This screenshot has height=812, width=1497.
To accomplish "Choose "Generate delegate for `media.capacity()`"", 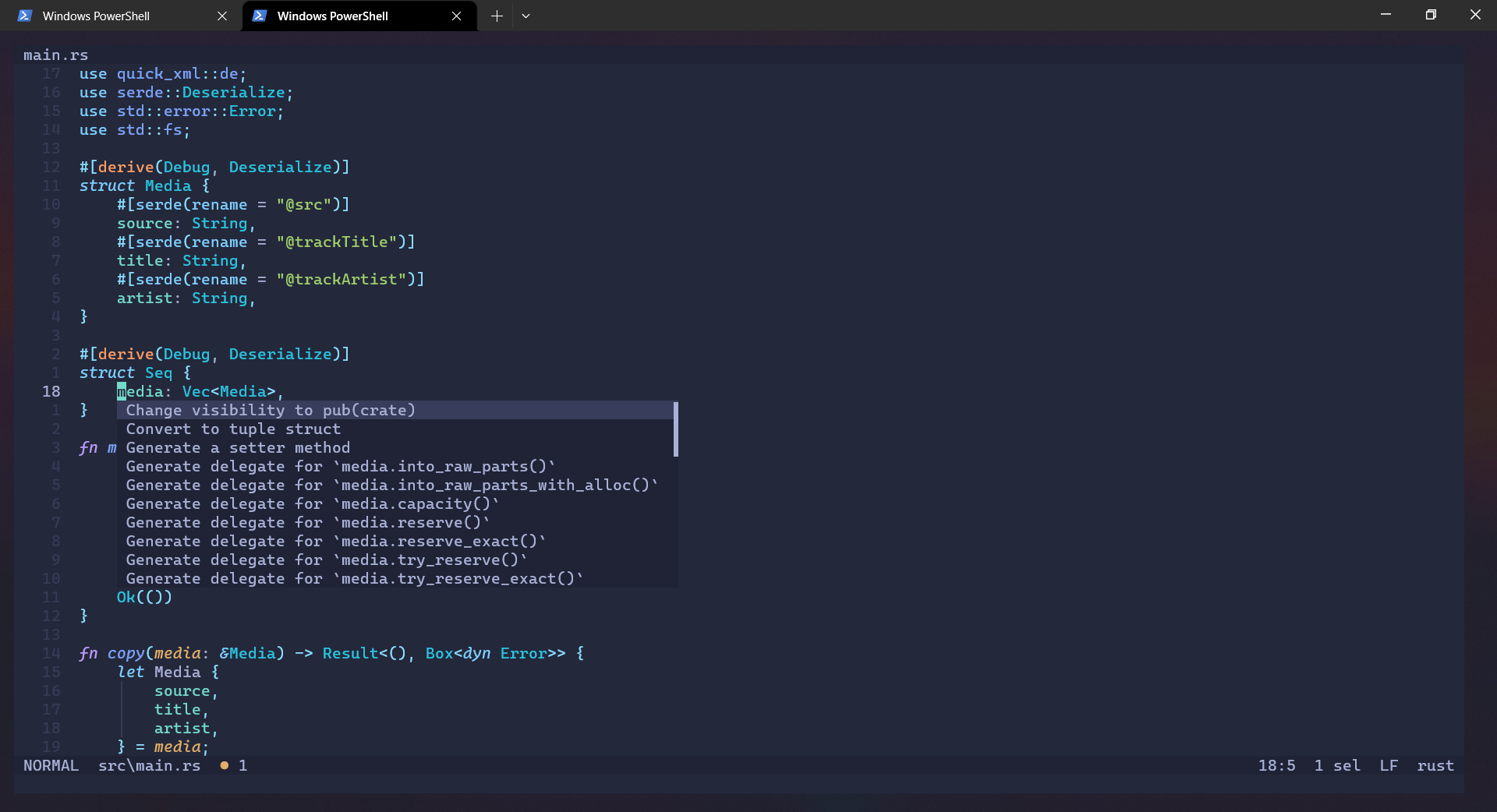I will 312,504.
